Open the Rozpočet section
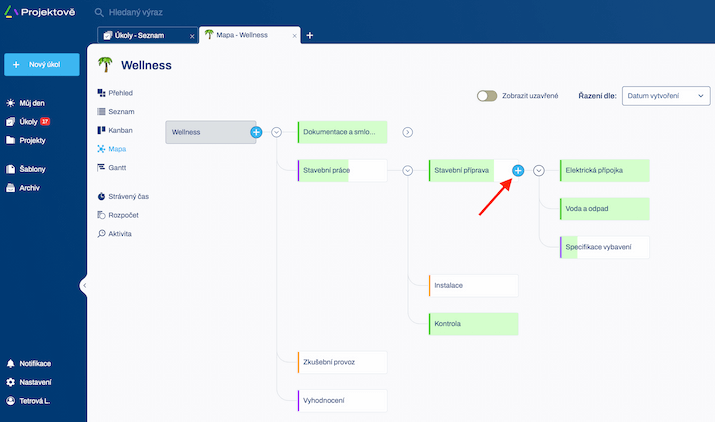The height and width of the screenshot is (422, 715). [118, 215]
